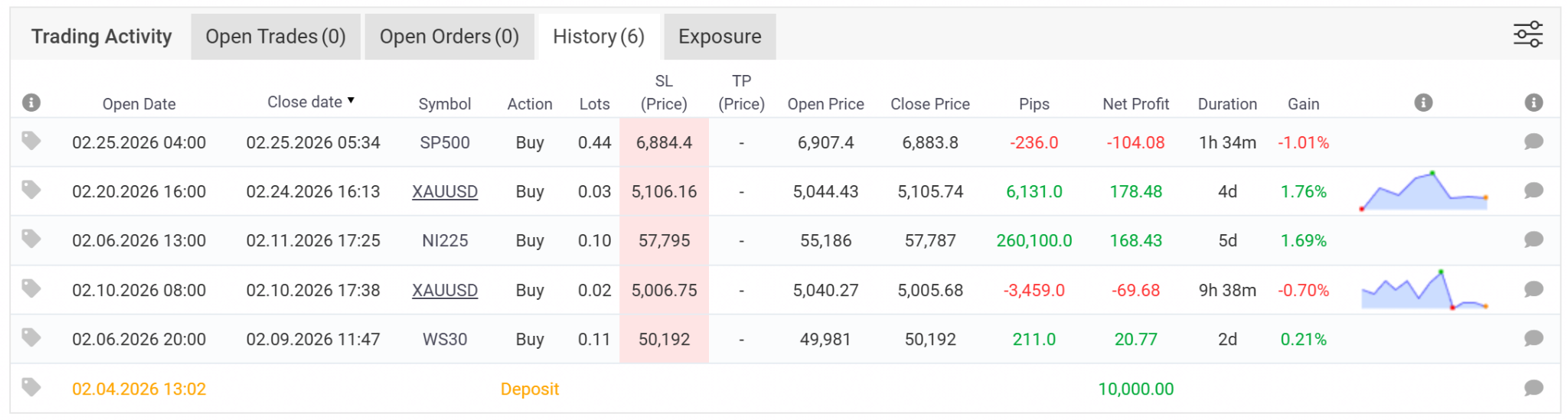The image size is (1568, 420).
Task: Click the sparkline chart for -3,459.0 pips trade
Action: click(1424, 290)
